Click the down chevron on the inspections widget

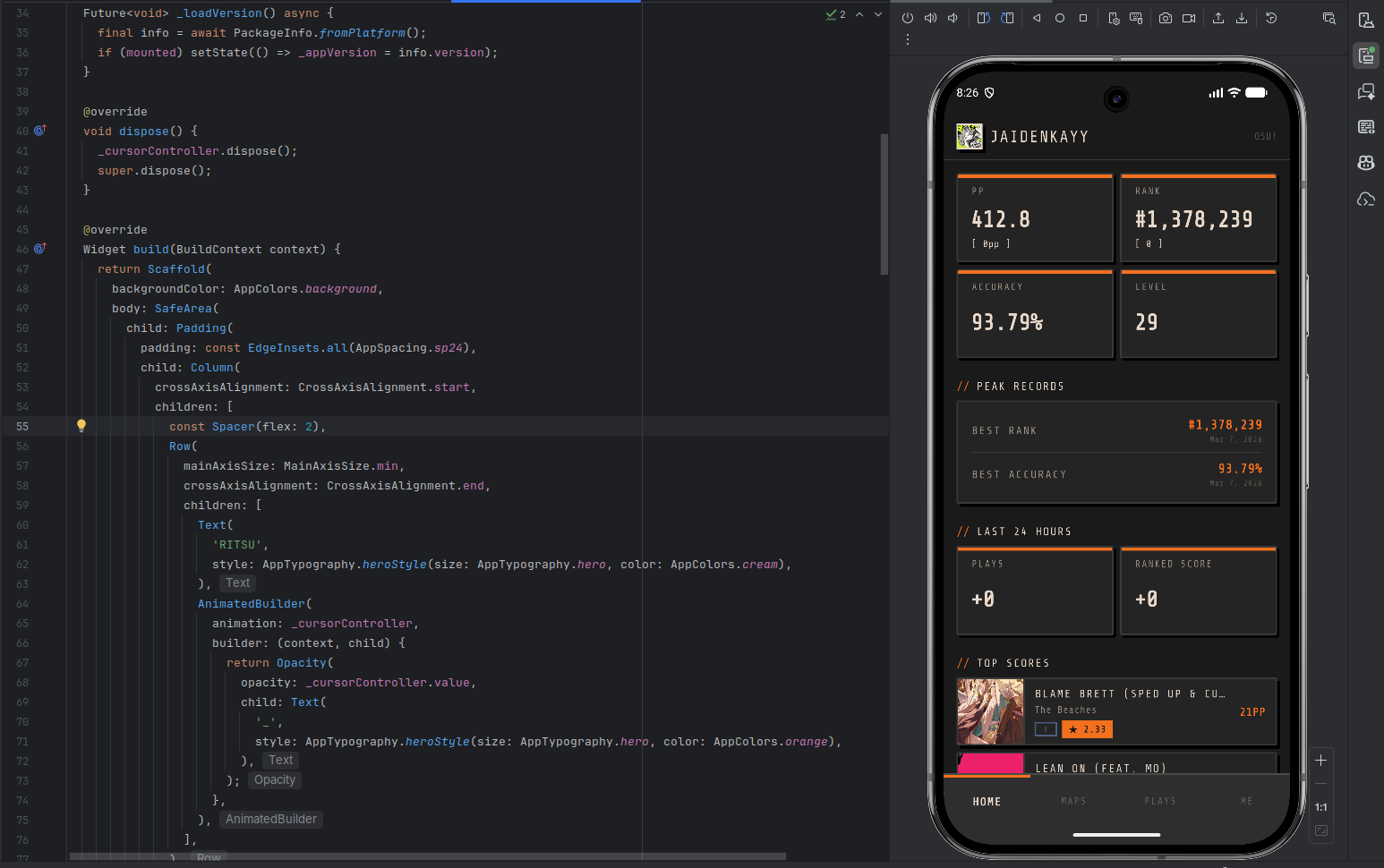point(878,14)
